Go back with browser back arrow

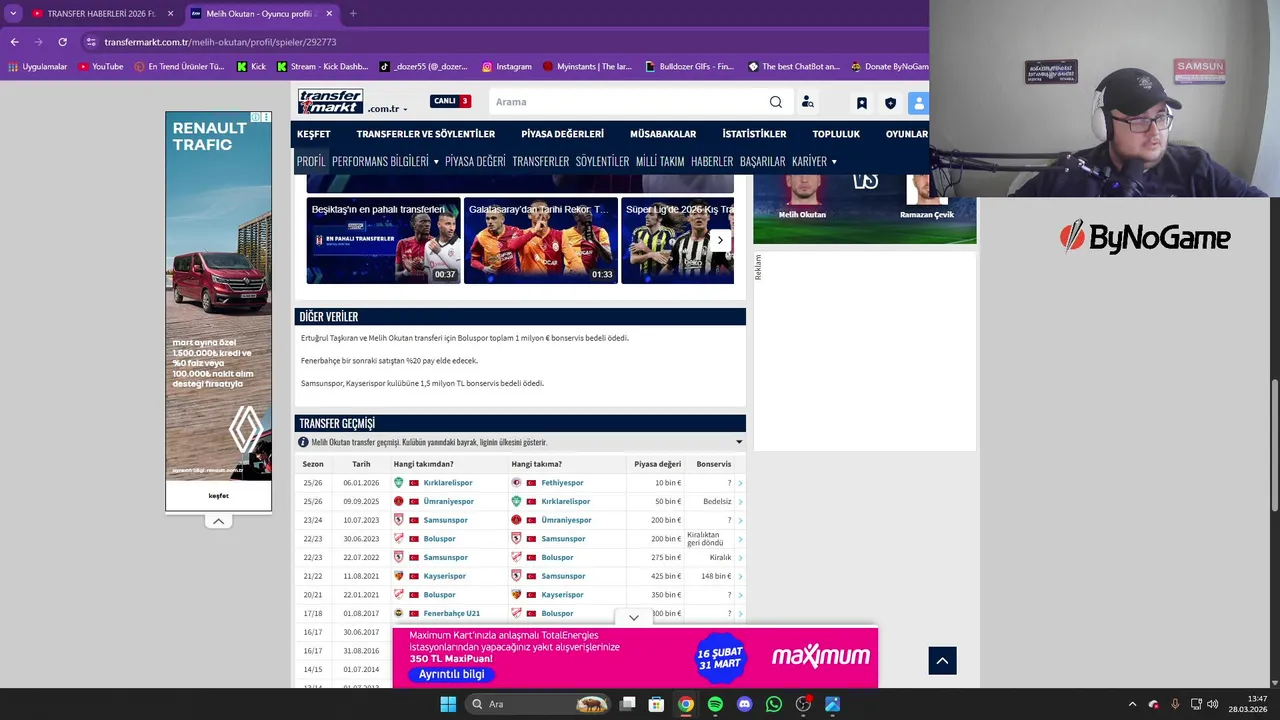[14, 42]
